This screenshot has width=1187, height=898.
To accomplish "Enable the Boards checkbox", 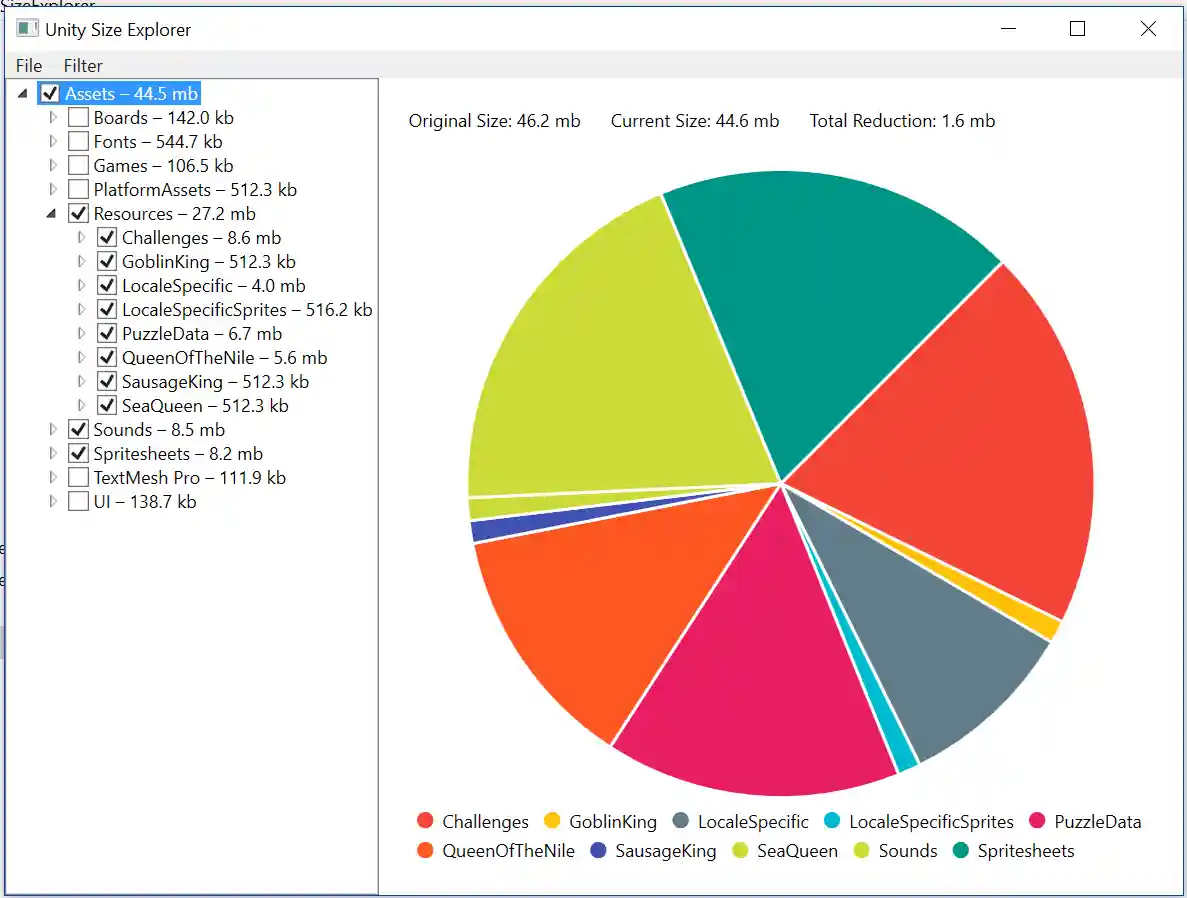I will pyautogui.click(x=78, y=117).
